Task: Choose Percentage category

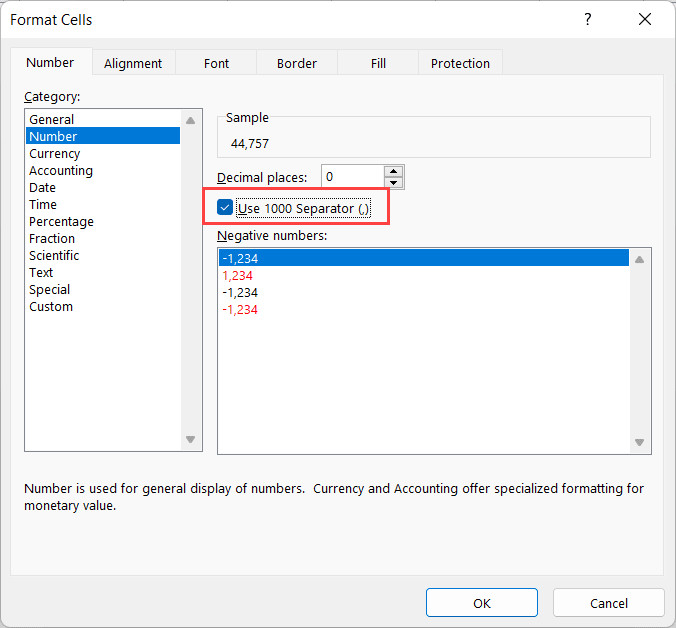Action: pos(61,222)
